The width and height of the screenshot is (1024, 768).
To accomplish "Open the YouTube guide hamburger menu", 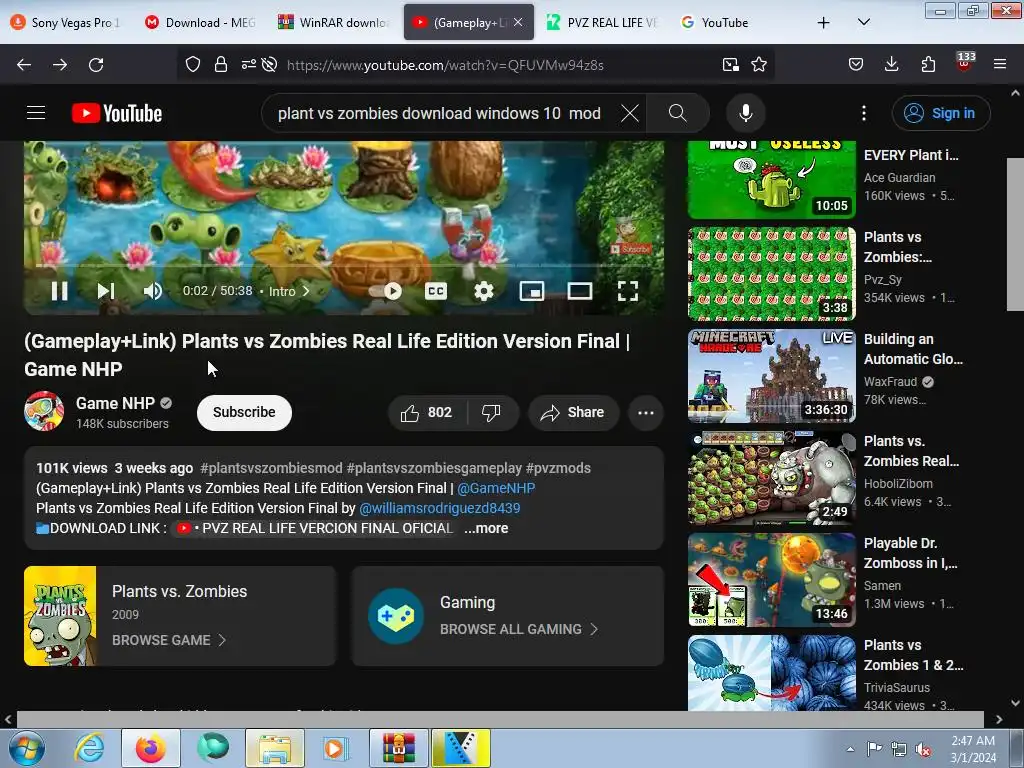I will click(x=36, y=113).
